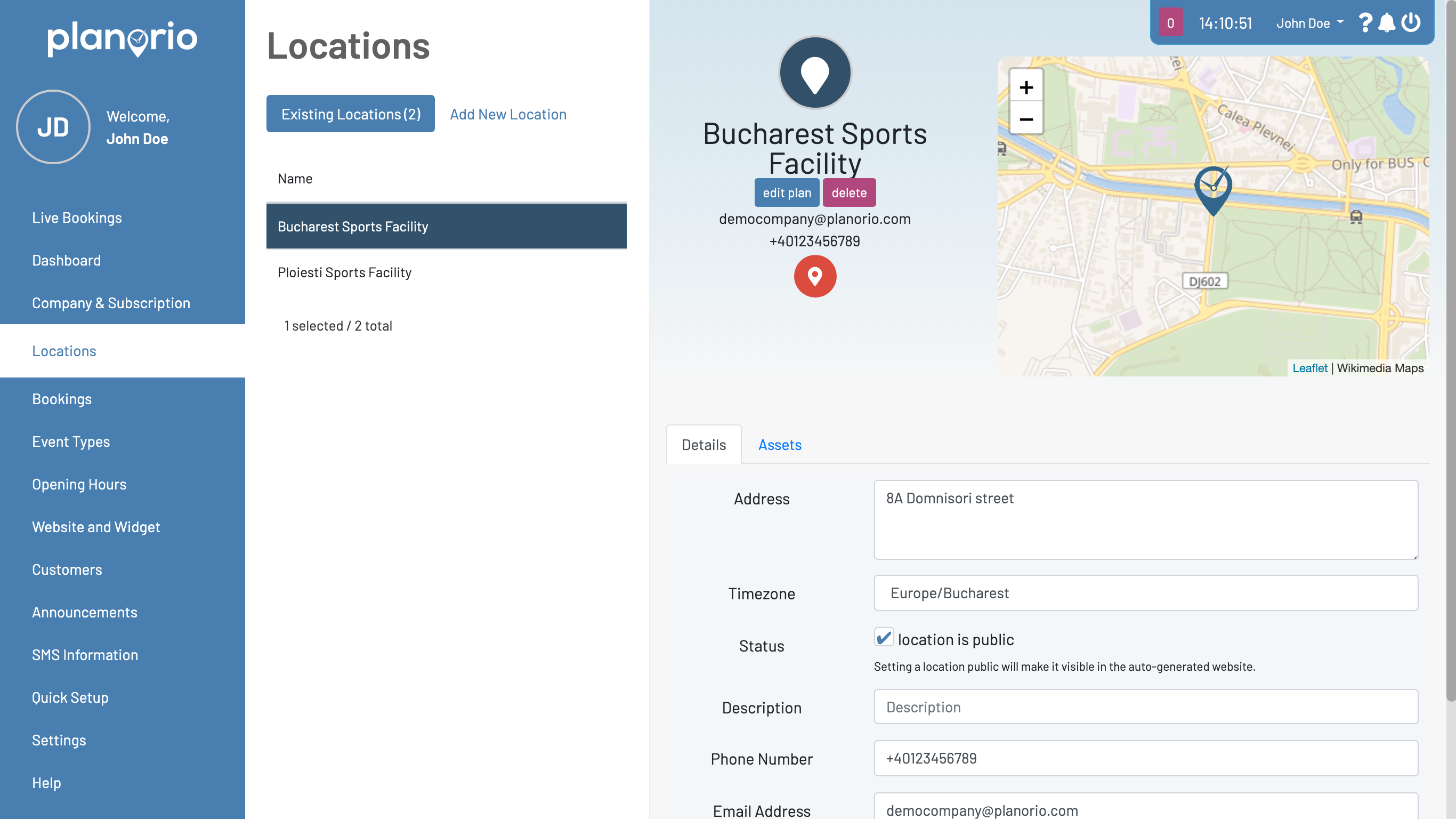
Task: Open the Timezone Europe/Bucharest field
Action: coord(1145,593)
